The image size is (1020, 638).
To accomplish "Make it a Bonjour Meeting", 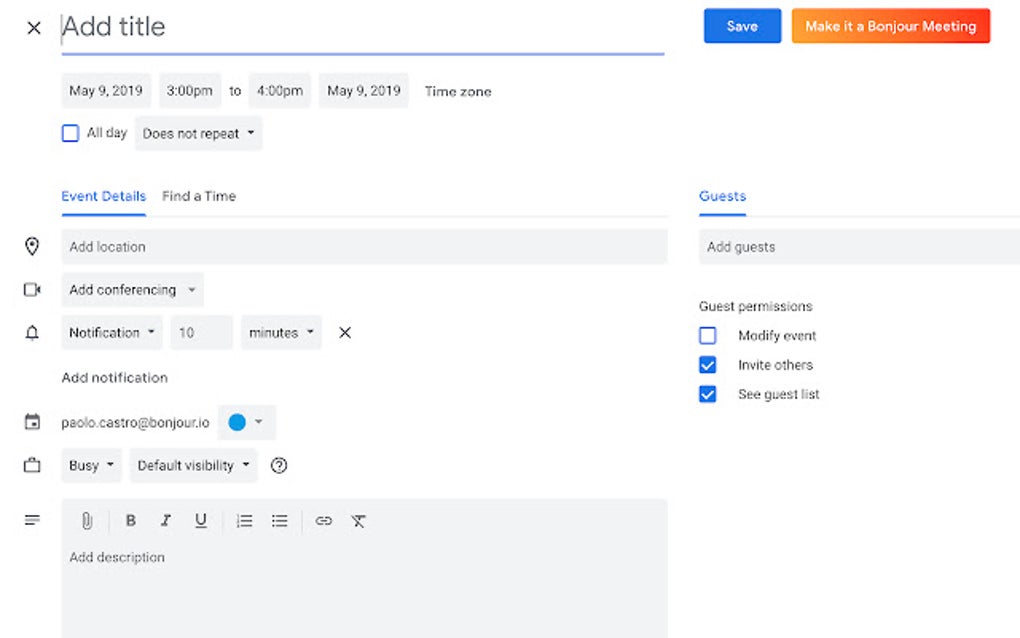I will click(x=891, y=26).
